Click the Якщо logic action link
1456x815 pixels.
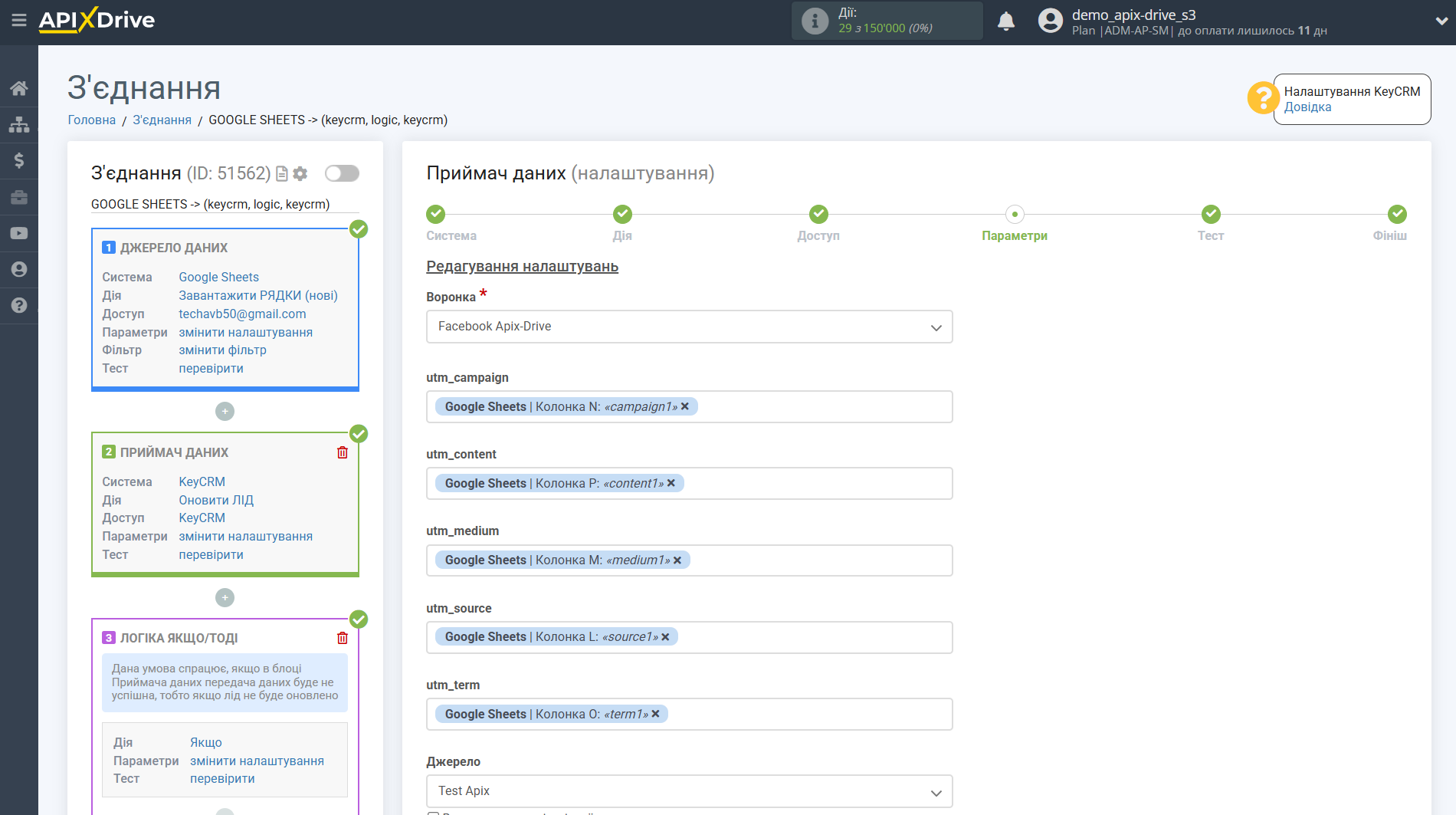[206, 742]
